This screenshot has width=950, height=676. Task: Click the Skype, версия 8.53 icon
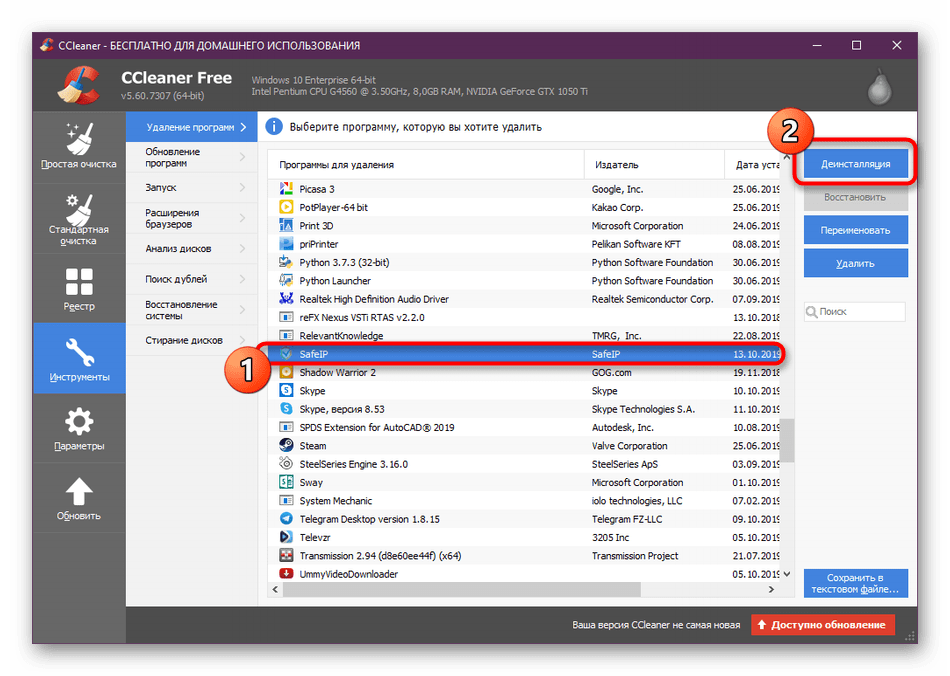pyautogui.click(x=286, y=409)
